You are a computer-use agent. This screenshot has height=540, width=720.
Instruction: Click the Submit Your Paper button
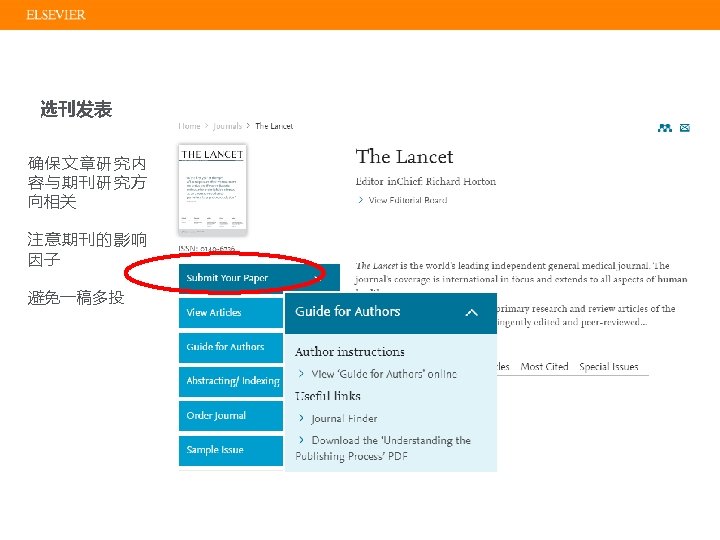[259, 277]
